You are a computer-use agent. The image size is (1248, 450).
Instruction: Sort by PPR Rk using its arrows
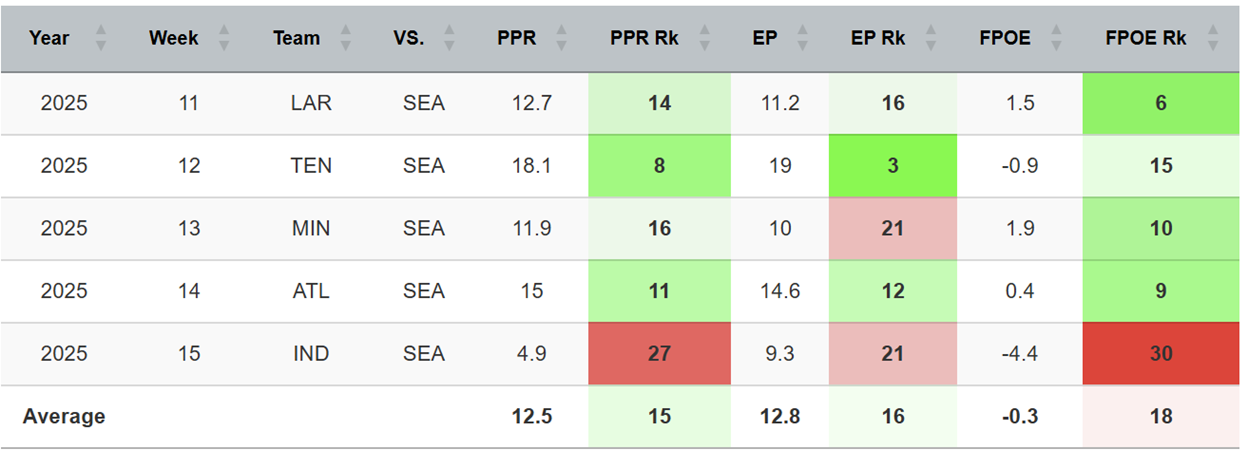(x=705, y=39)
